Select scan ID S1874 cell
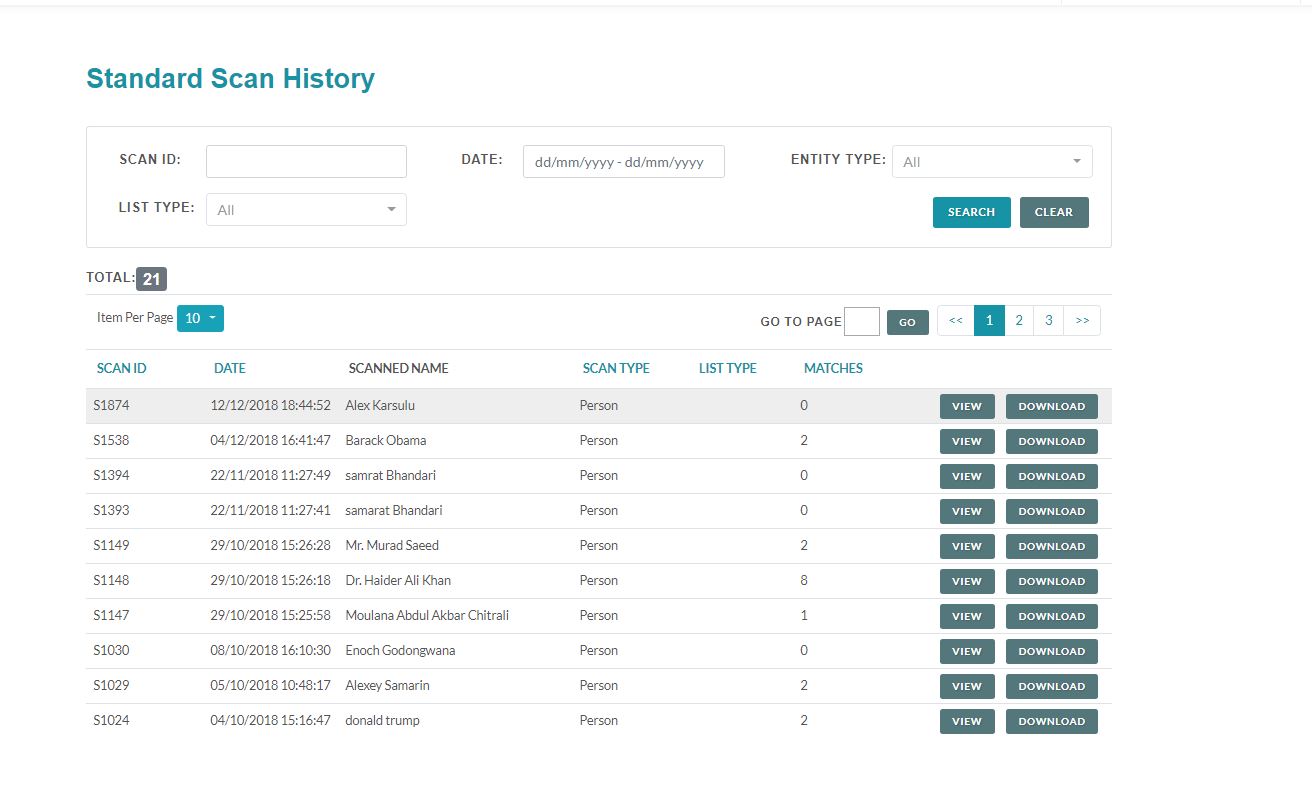The height and width of the screenshot is (801, 1312). 111,405
